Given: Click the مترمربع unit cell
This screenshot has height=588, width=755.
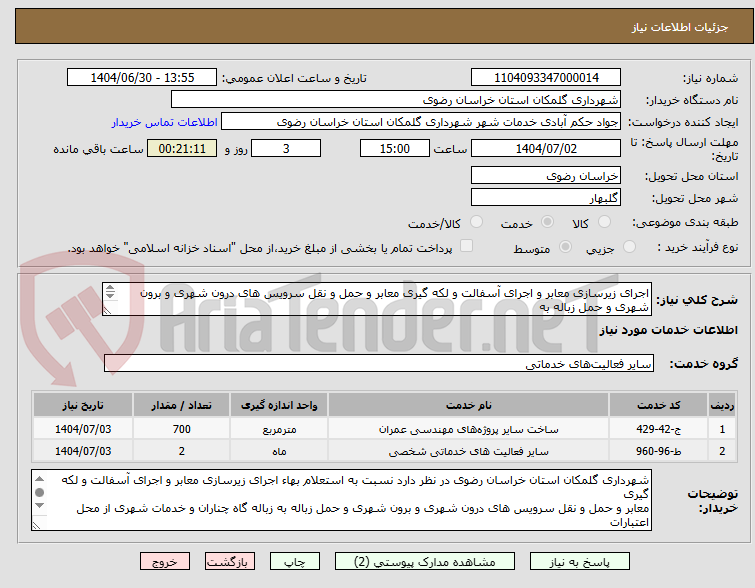Looking at the screenshot, I should coord(279,429).
